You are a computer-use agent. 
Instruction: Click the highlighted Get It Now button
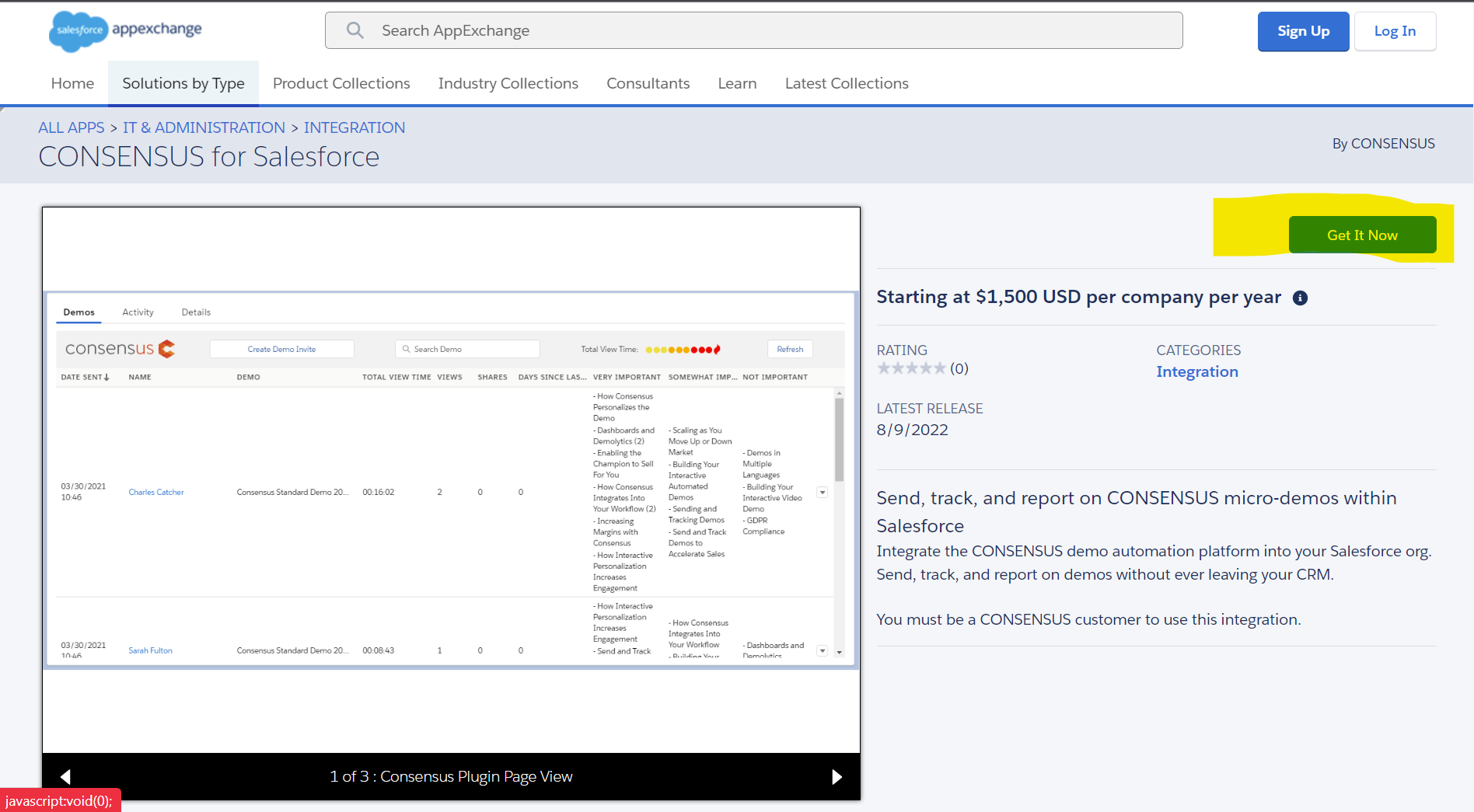point(1362,235)
